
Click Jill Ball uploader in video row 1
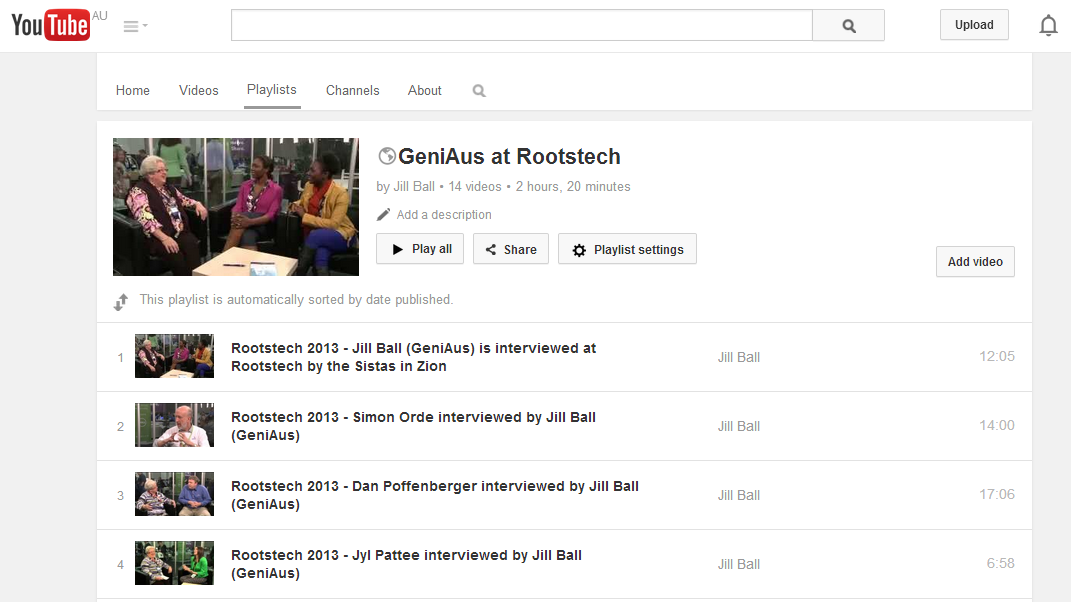(x=738, y=357)
